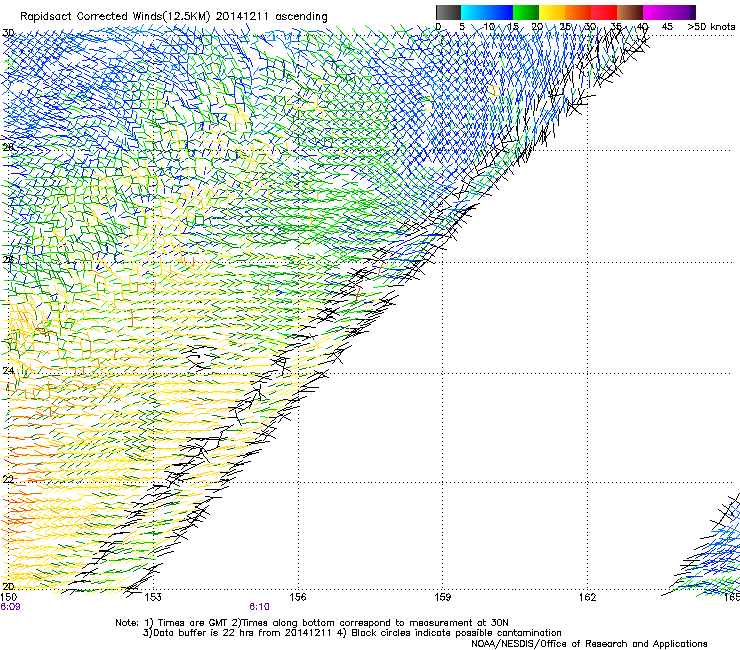
Task: Click latitude label '26' on left axis
Action: [x=8, y=260]
